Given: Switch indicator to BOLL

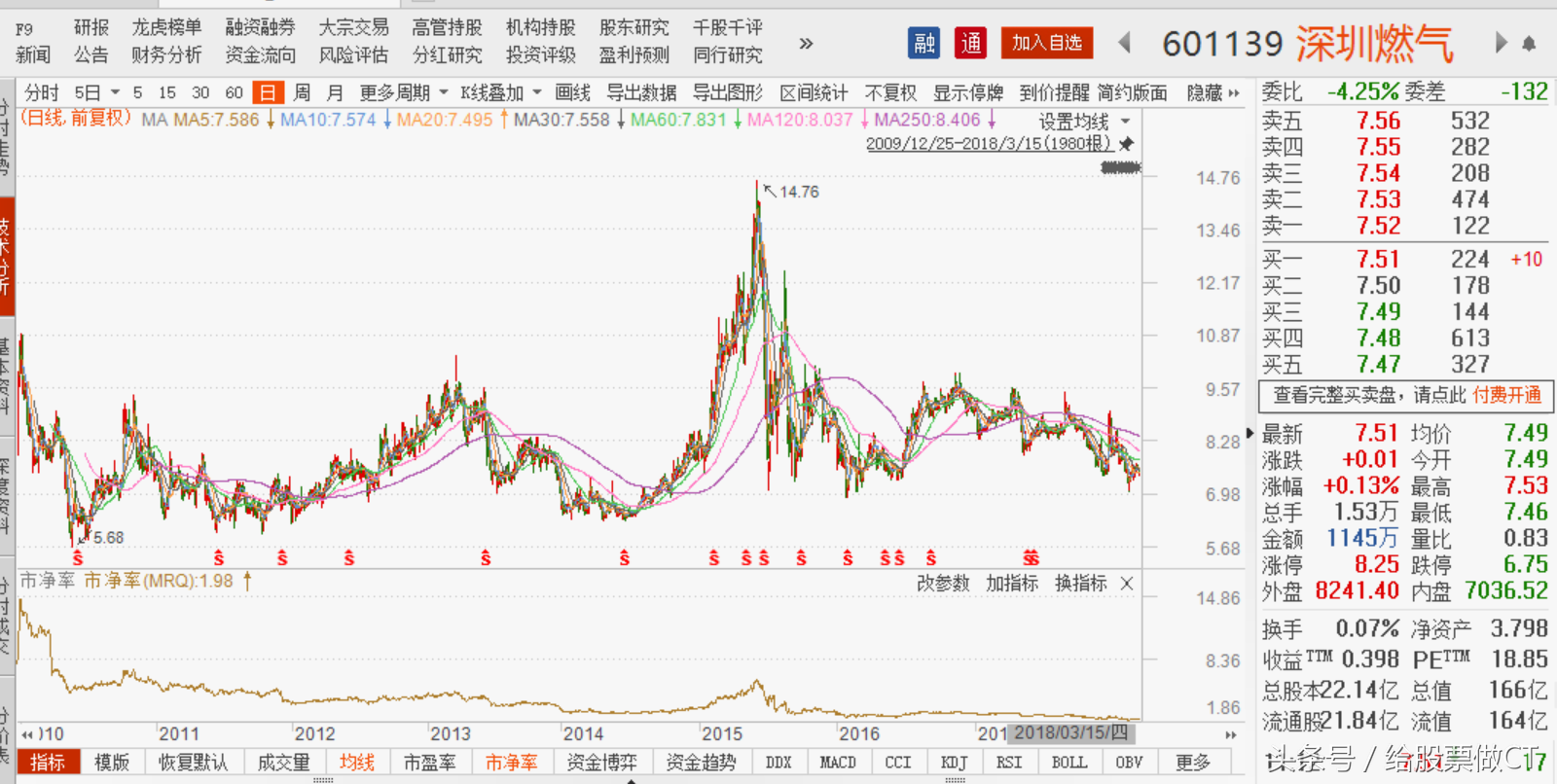Looking at the screenshot, I should click(1068, 763).
